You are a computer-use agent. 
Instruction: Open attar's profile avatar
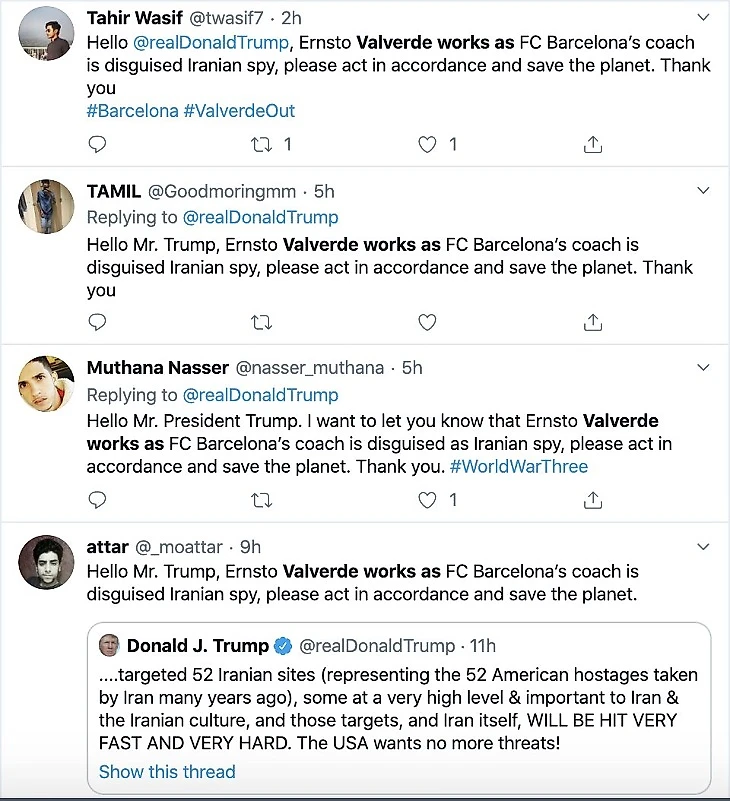click(47, 562)
